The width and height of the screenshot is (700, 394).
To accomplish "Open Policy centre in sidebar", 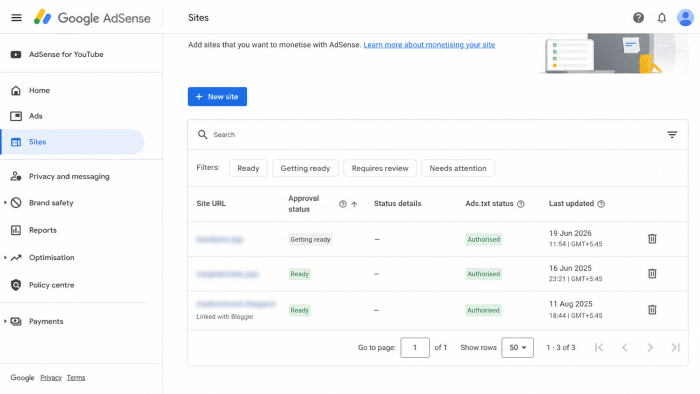I will point(52,285).
